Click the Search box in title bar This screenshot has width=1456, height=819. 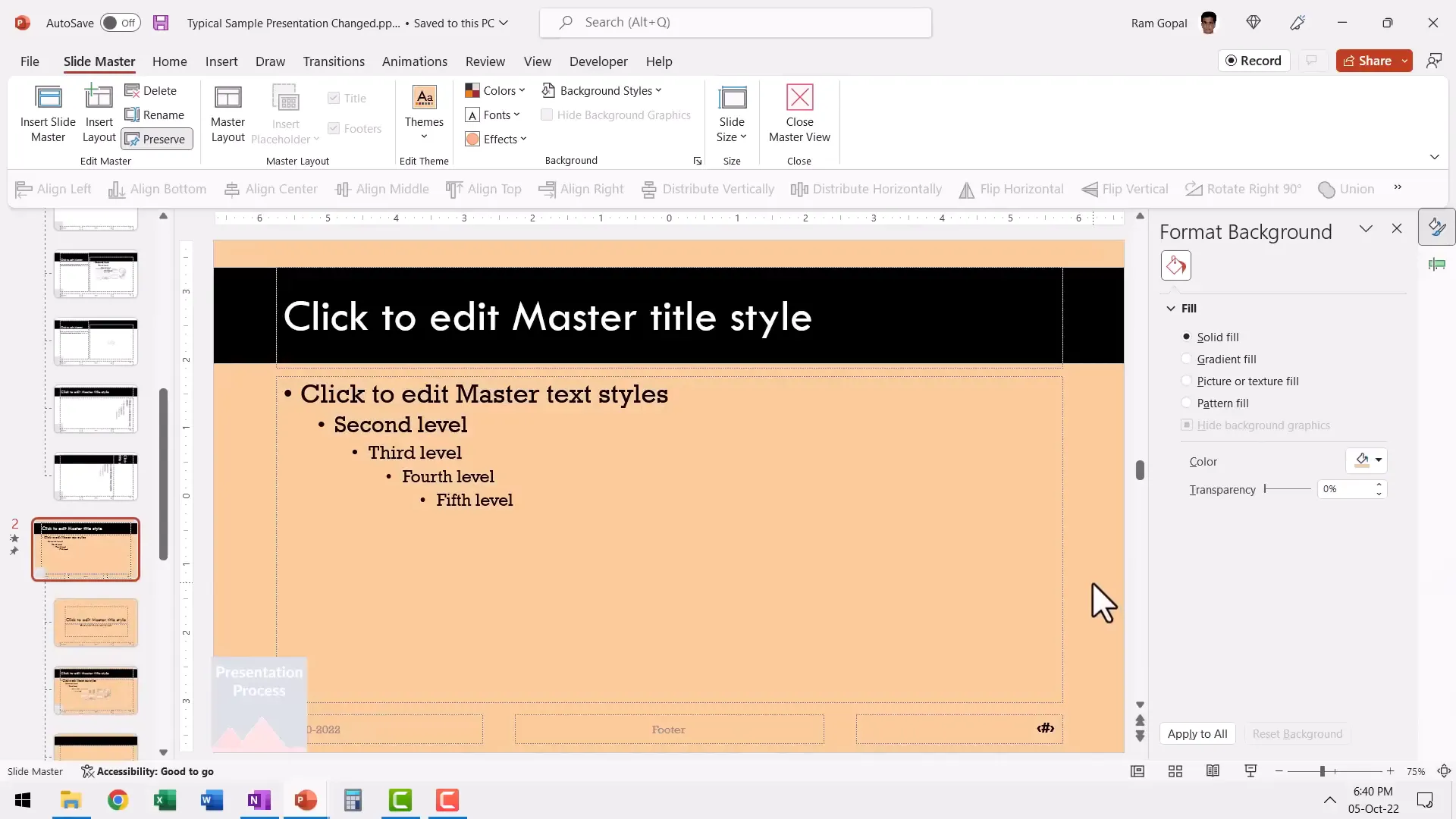click(x=736, y=23)
